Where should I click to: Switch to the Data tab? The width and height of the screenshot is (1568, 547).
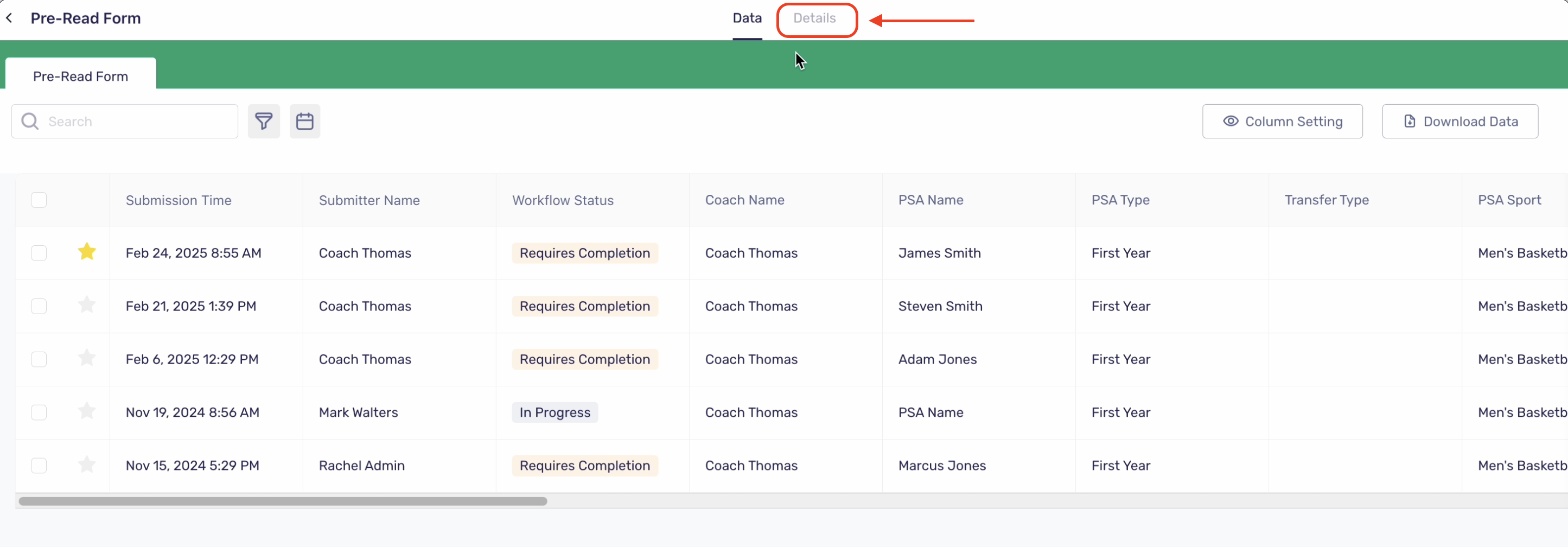point(747,18)
